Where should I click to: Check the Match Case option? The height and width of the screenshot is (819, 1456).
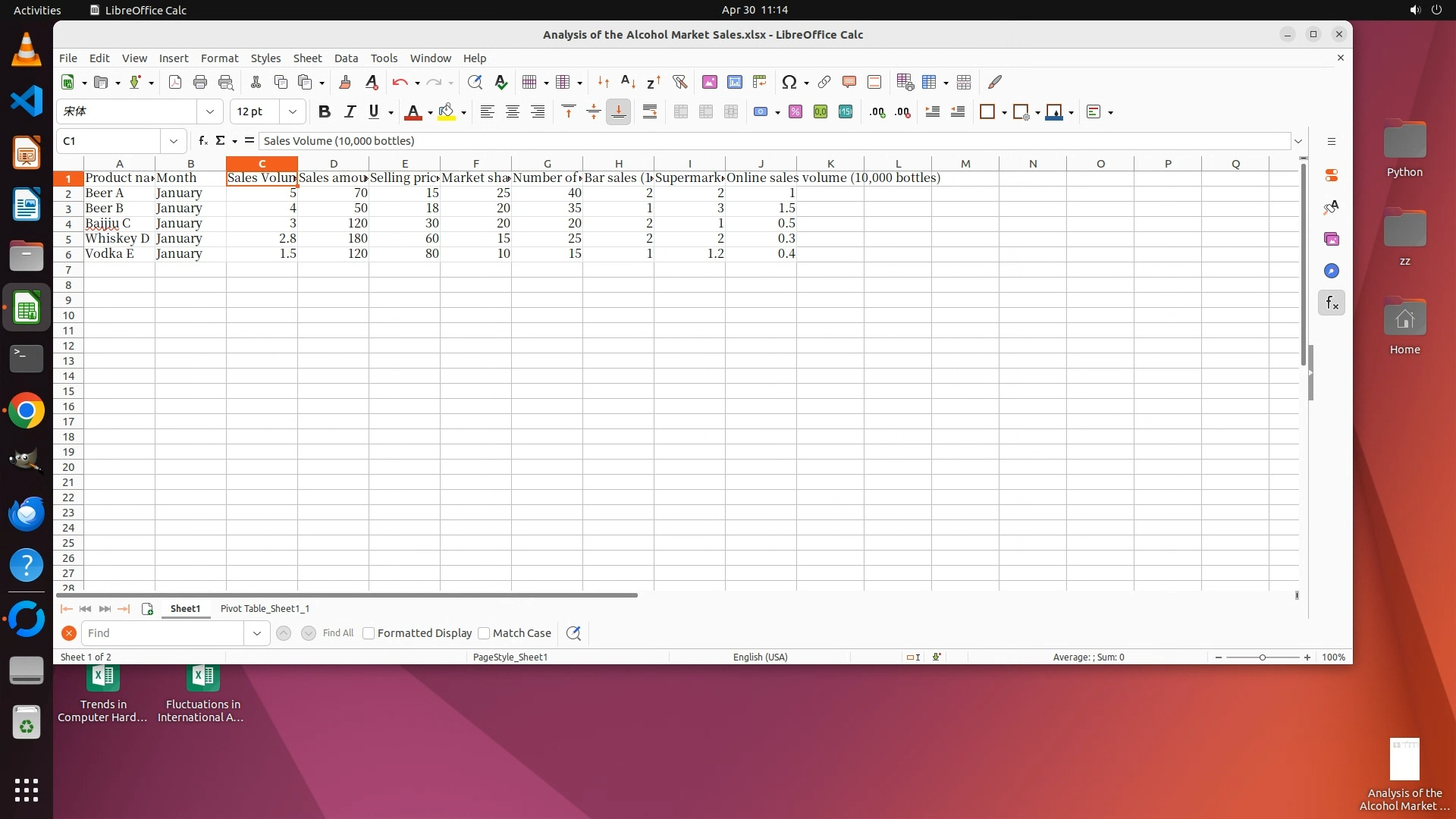[x=484, y=633]
